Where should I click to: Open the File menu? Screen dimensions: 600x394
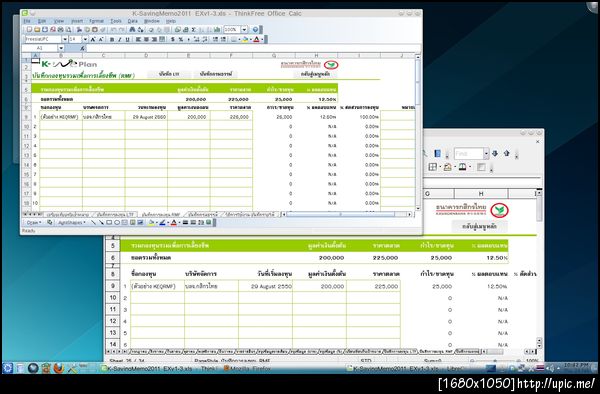[26, 21]
